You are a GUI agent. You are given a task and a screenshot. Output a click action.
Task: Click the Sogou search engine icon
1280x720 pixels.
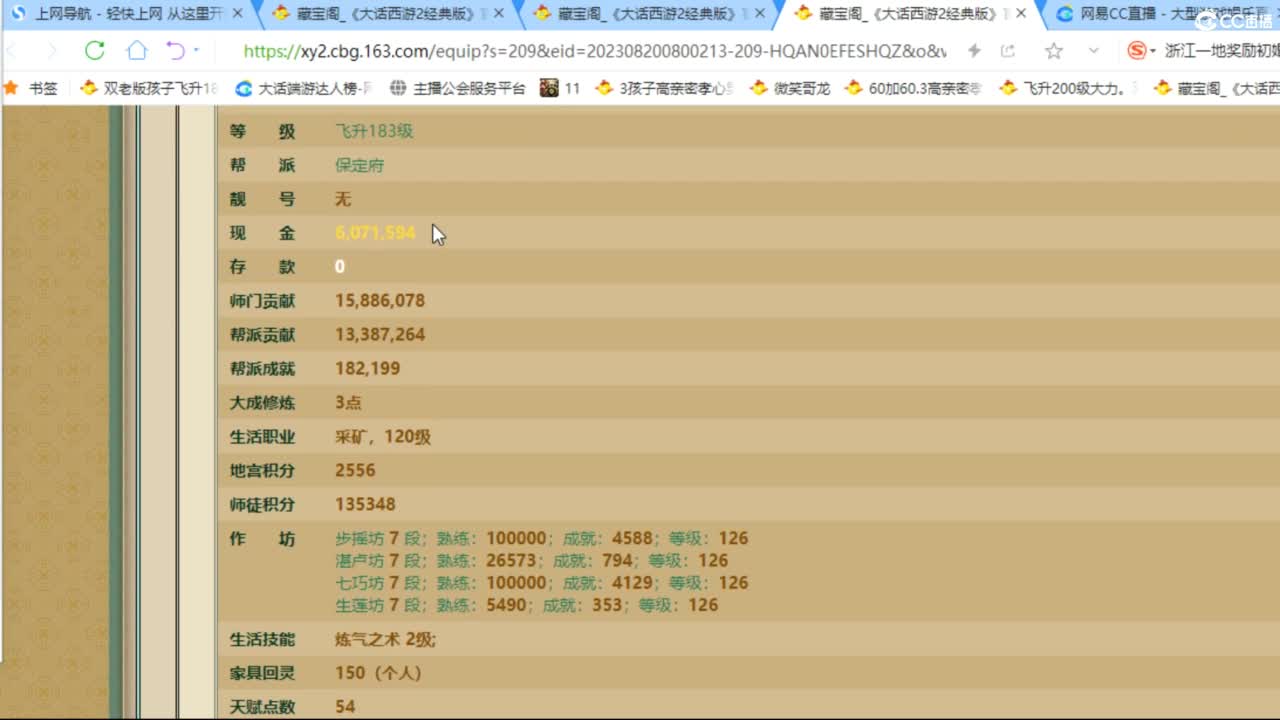[x=1137, y=51]
